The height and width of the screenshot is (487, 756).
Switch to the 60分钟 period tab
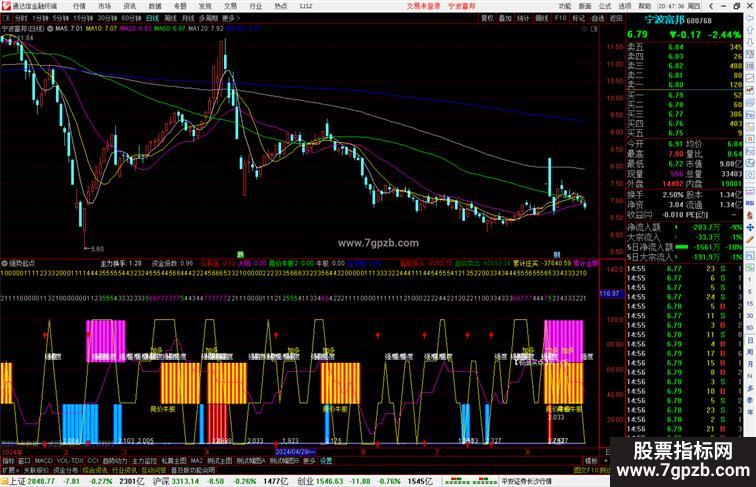tap(131, 18)
